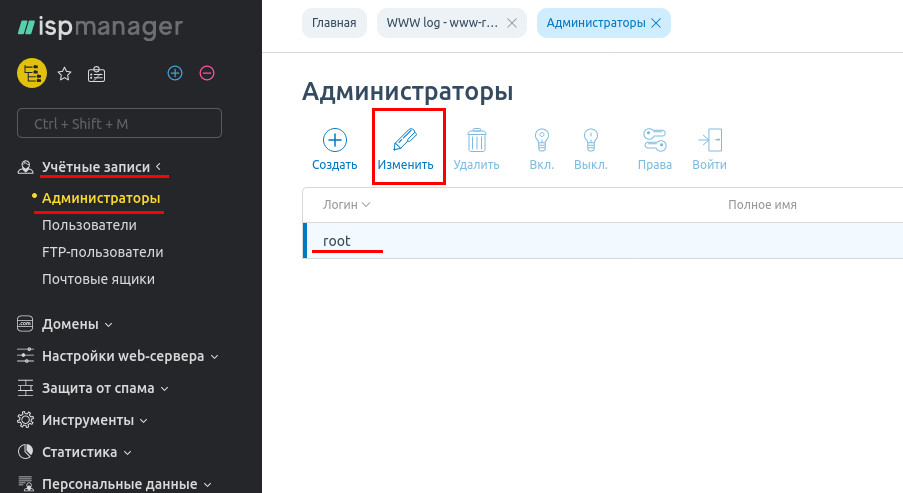Expand the Домены sidebar section
Image resolution: width=903 pixels, height=493 pixels.
pos(76,324)
